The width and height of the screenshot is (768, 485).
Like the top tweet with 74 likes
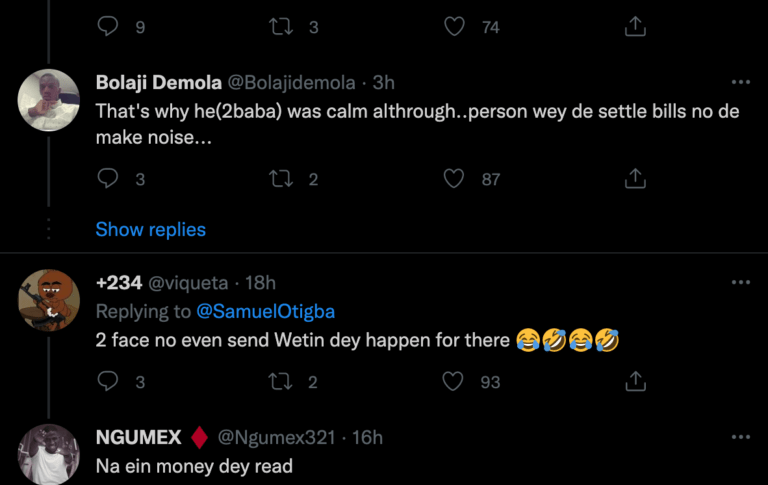click(454, 27)
